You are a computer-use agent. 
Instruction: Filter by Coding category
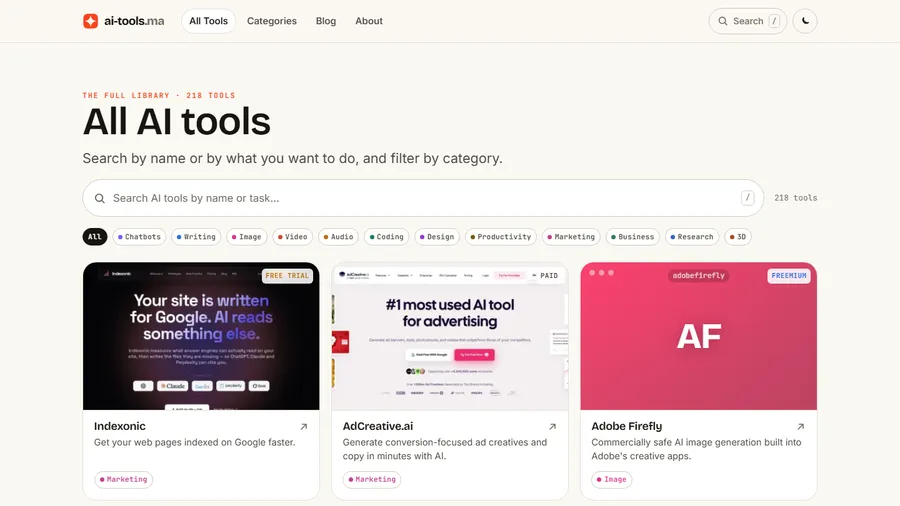[x=387, y=237]
